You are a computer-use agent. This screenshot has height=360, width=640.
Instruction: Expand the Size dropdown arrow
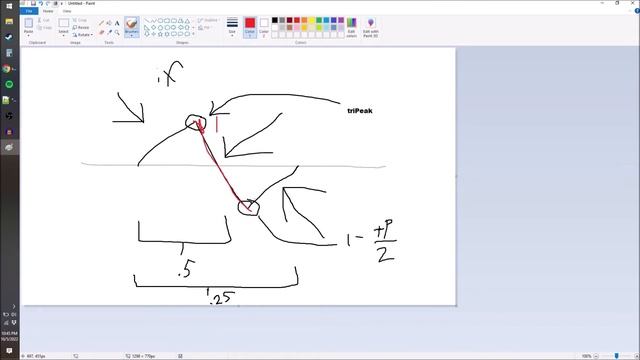pyautogui.click(x=232, y=36)
